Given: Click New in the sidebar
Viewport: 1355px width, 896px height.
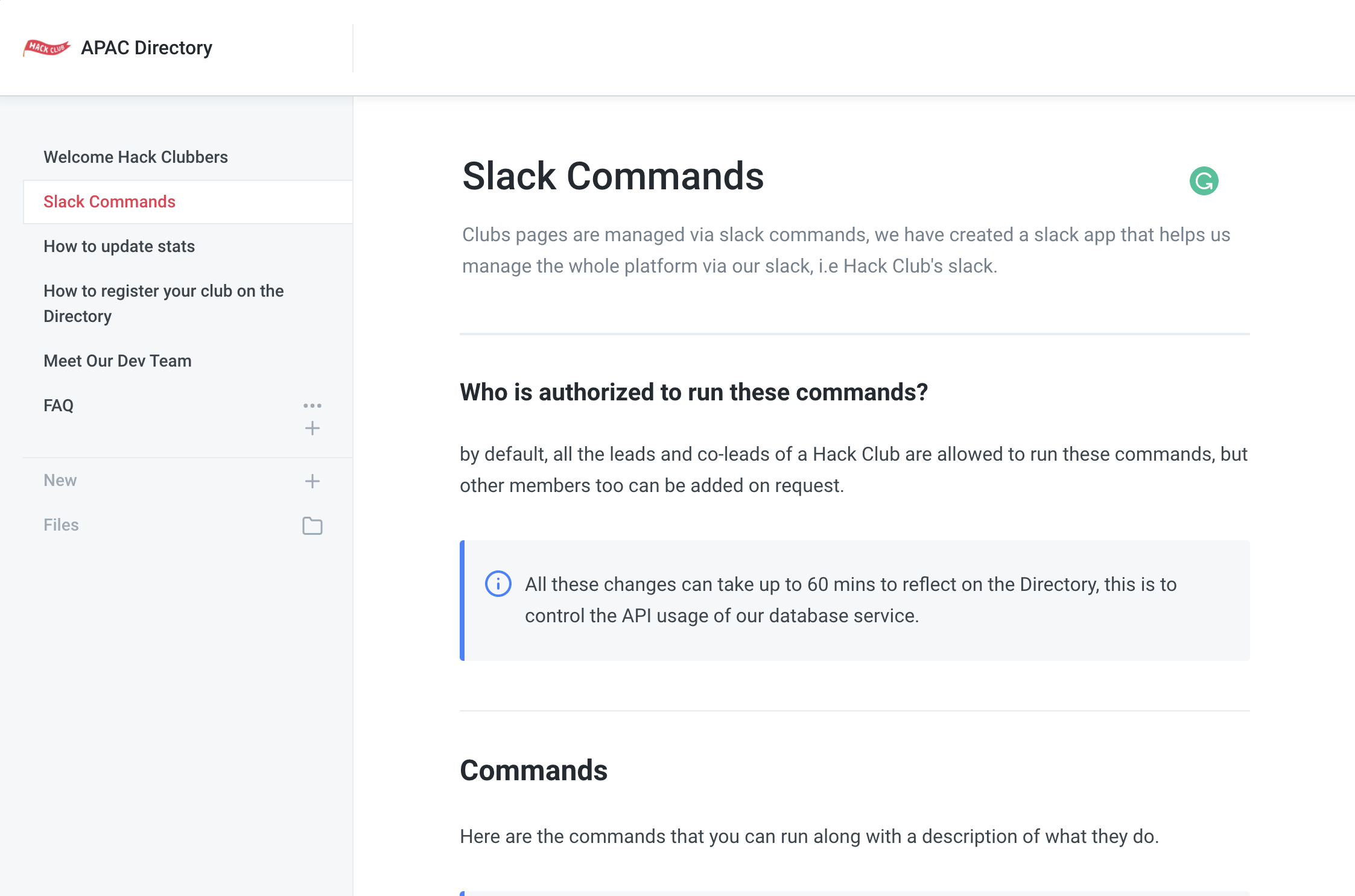Looking at the screenshot, I should (x=60, y=480).
